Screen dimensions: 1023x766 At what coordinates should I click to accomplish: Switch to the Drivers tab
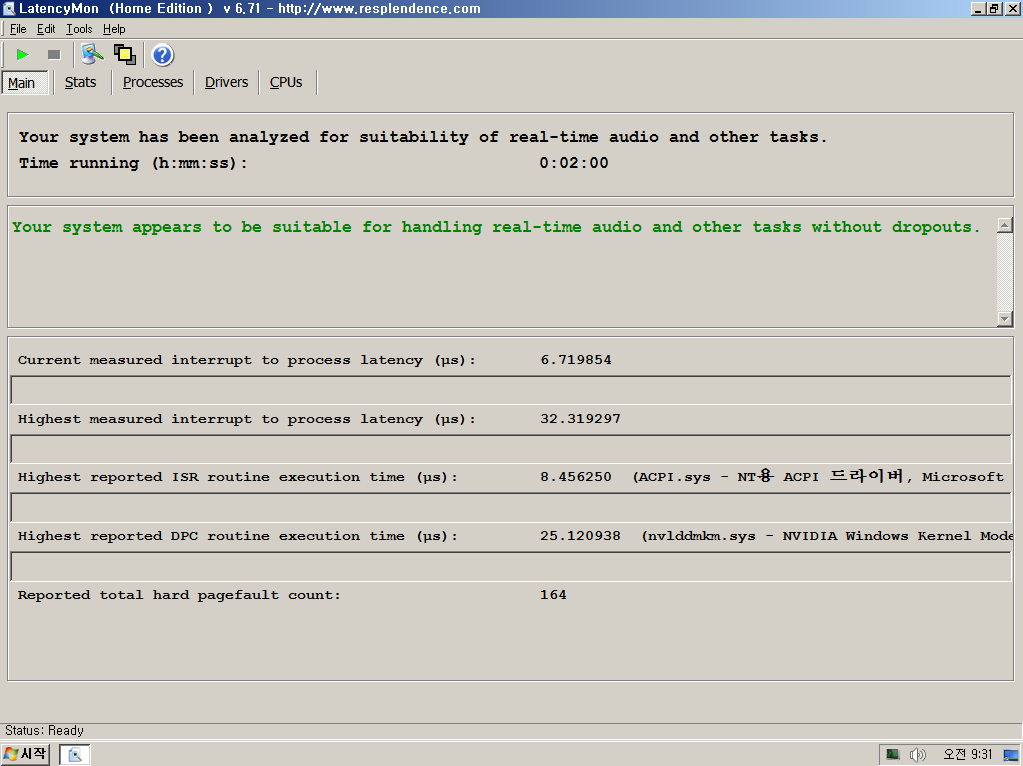[226, 82]
